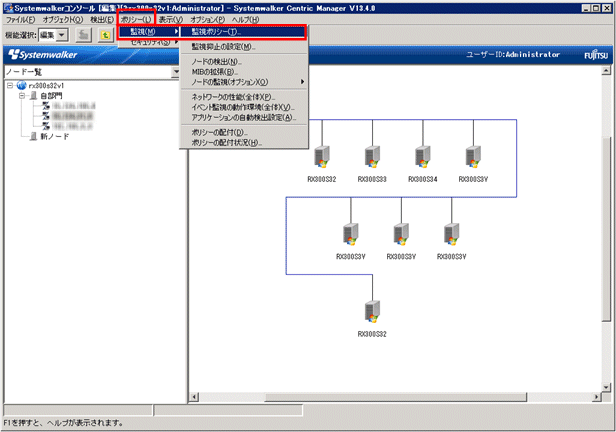Open the 機能選択 編集 dropdown

coord(62,35)
